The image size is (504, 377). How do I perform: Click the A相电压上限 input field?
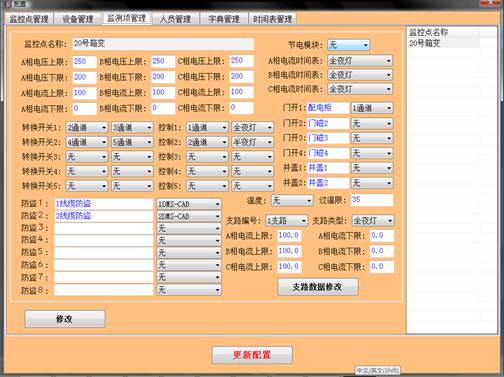[85, 61]
